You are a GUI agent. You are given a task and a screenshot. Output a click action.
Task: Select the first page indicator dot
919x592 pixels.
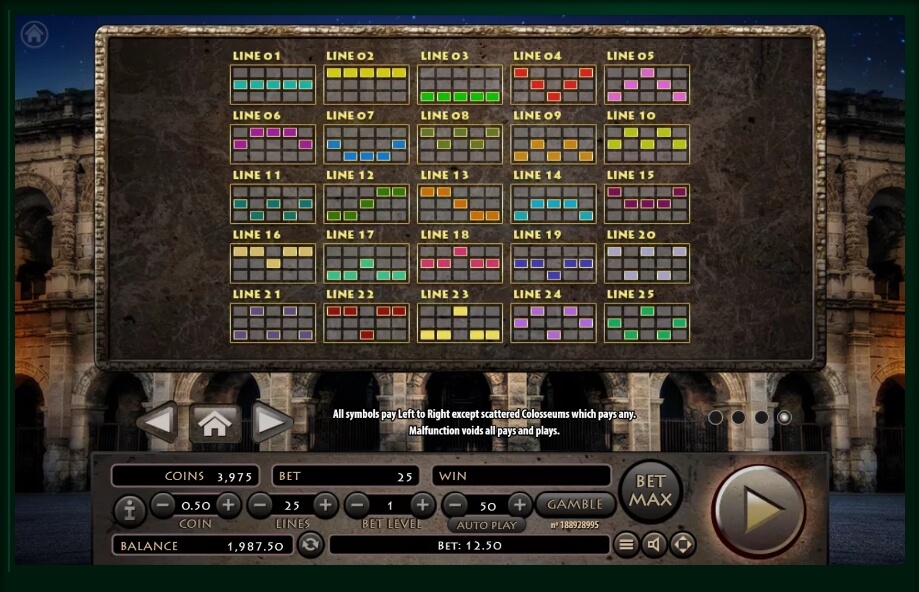[x=716, y=417]
